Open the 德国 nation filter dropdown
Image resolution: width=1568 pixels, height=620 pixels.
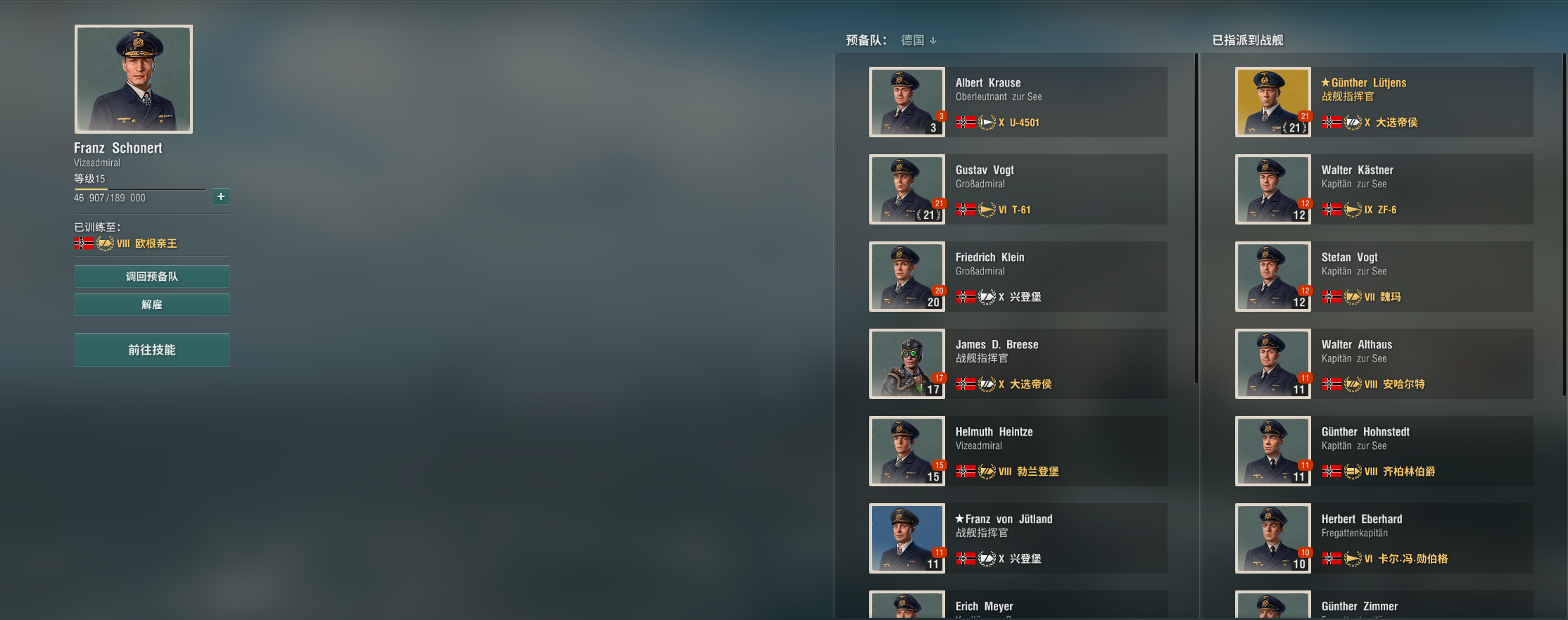(x=918, y=40)
